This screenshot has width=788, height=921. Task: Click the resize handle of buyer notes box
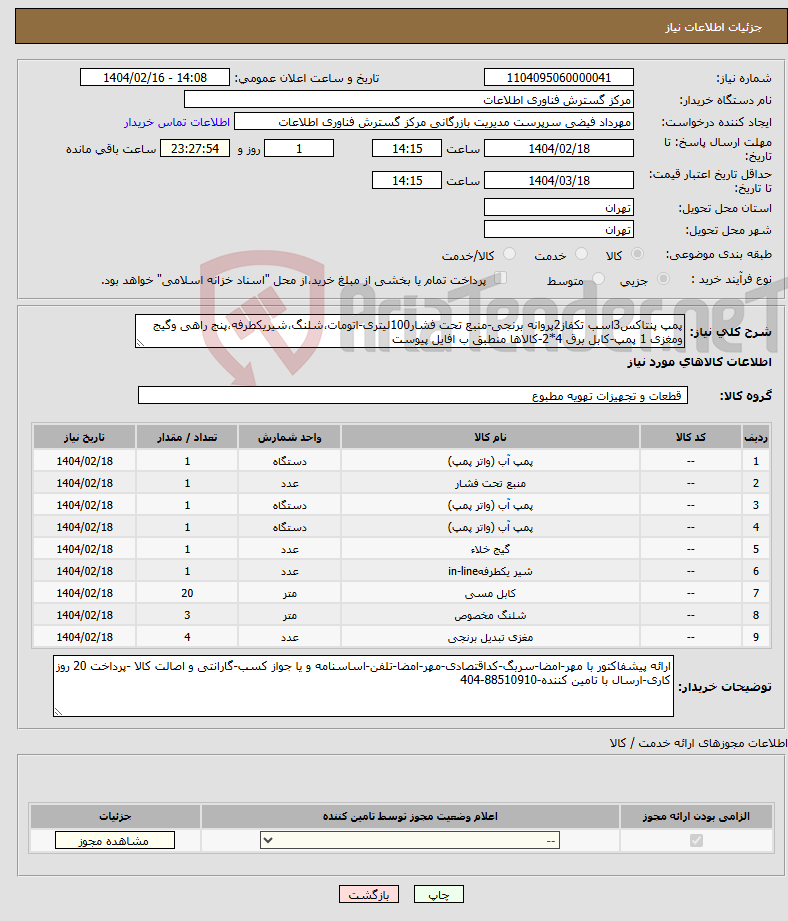point(58,711)
